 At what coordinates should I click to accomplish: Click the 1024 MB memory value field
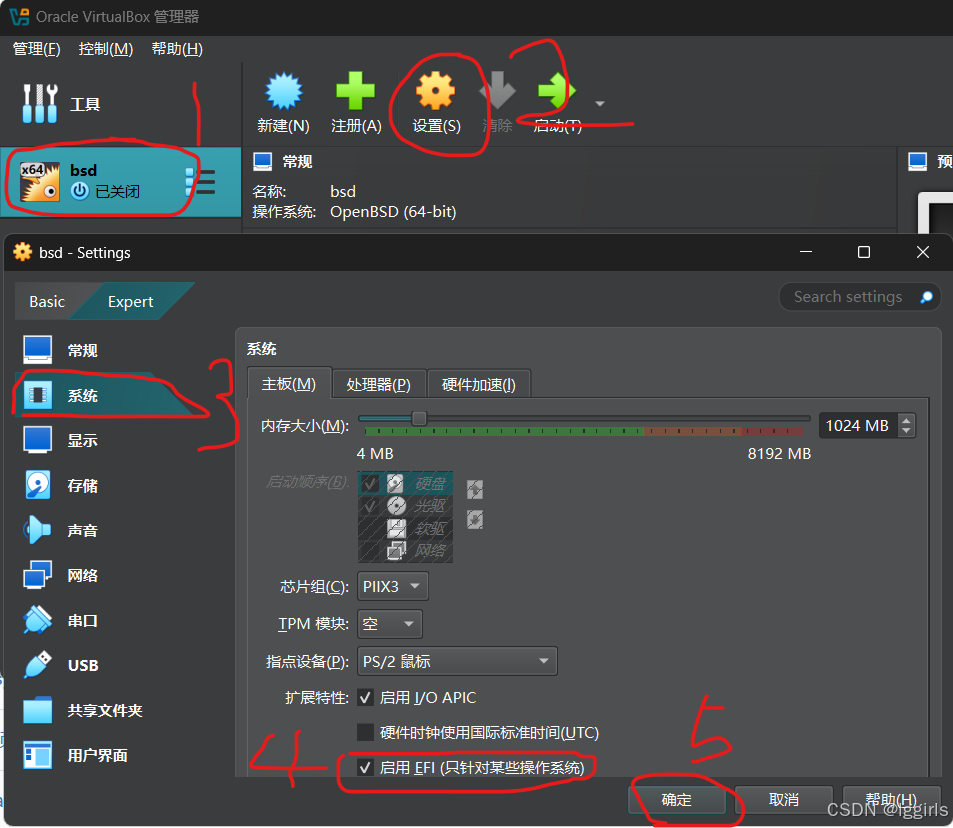[x=858, y=426]
